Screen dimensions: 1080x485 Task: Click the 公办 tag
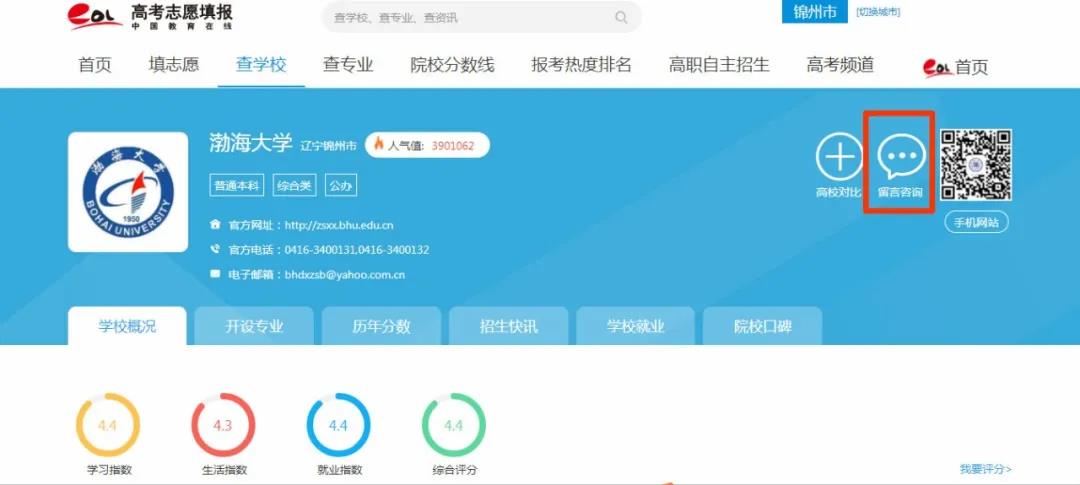[x=341, y=185]
